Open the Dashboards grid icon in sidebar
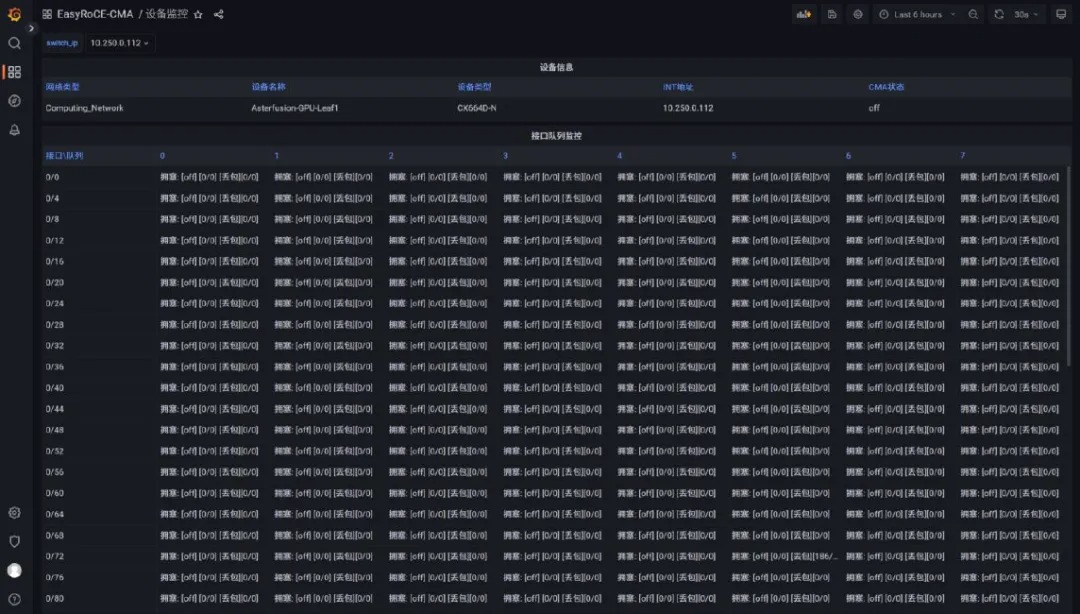Image resolution: width=1080 pixels, height=614 pixels. (x=14, y=72)
